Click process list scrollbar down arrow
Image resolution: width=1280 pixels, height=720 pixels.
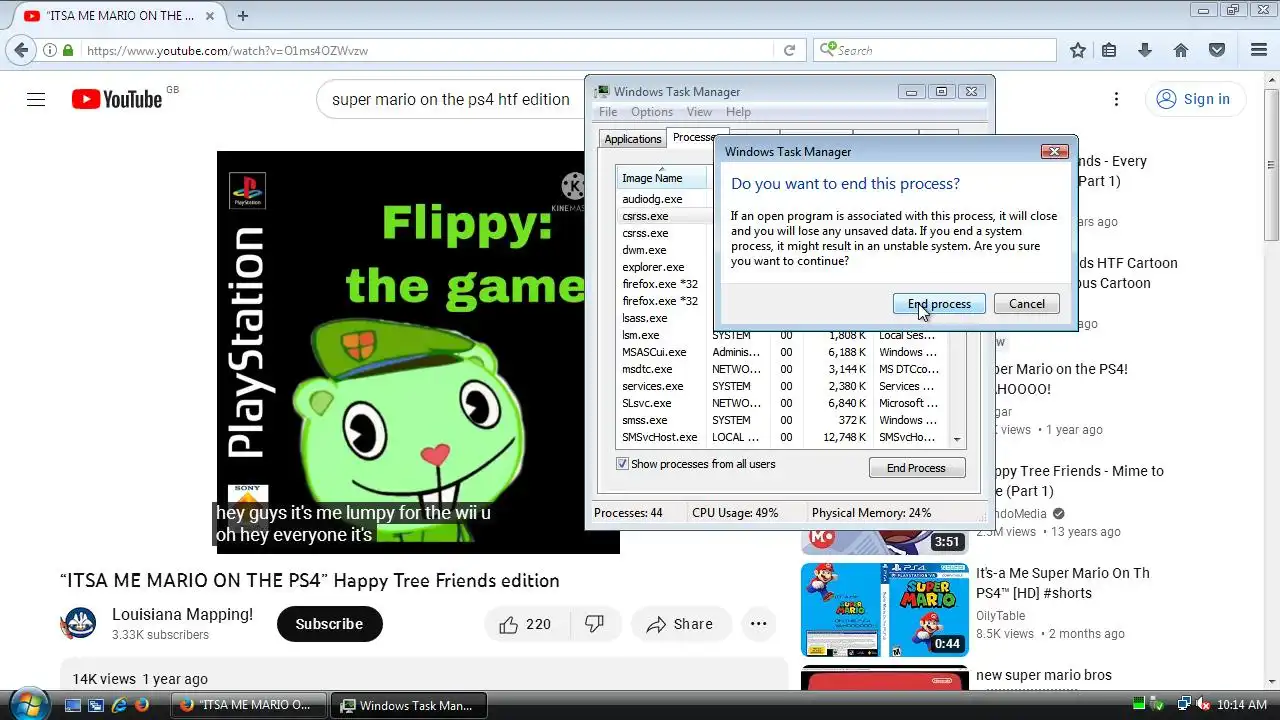point(957,439)
